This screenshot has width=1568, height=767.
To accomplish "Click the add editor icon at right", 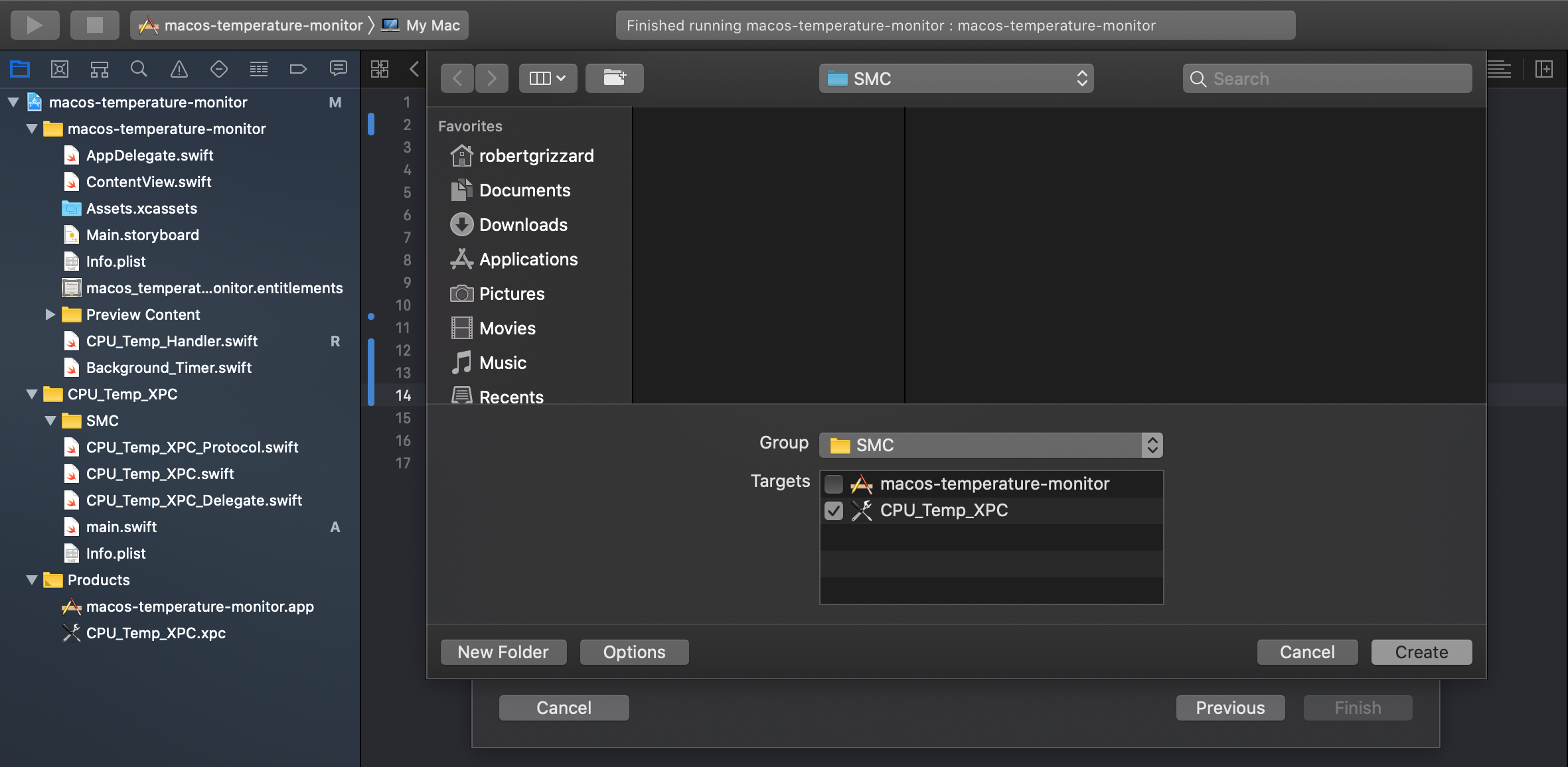I will (1544, 68).
